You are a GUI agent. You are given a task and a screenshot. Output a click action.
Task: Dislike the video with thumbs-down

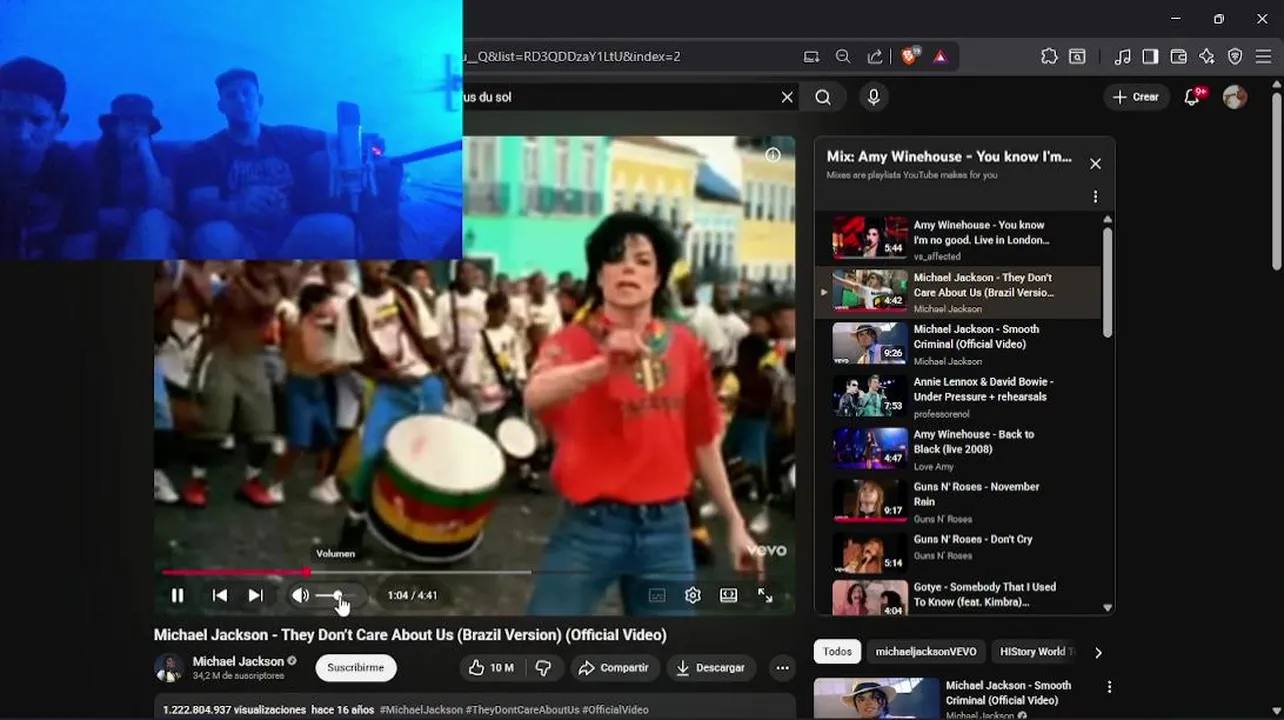coord(543,667)
